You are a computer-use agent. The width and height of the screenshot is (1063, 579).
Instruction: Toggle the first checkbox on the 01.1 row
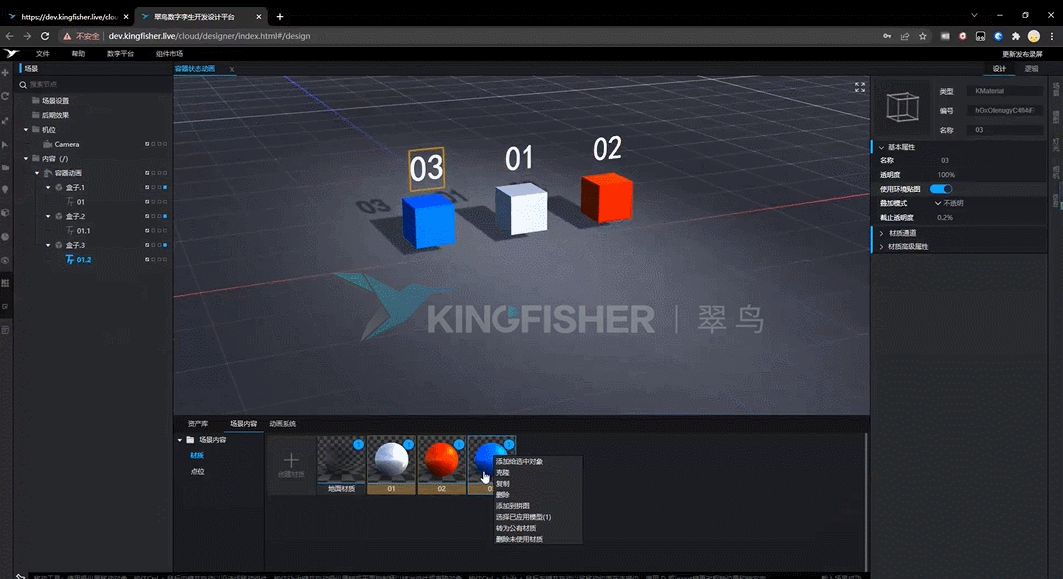click(147, 231)
